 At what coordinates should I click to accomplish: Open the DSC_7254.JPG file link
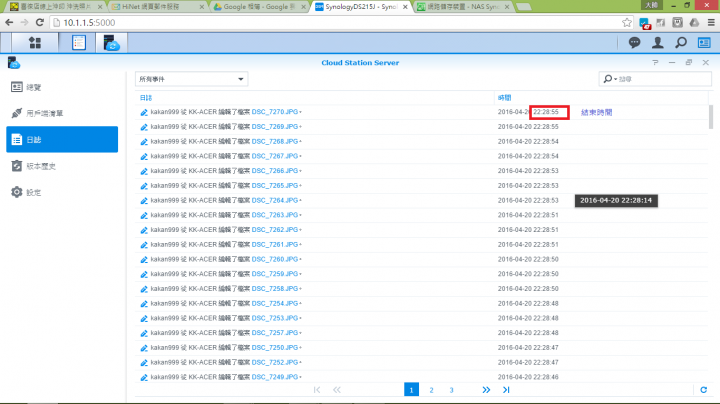pos(275,303)
